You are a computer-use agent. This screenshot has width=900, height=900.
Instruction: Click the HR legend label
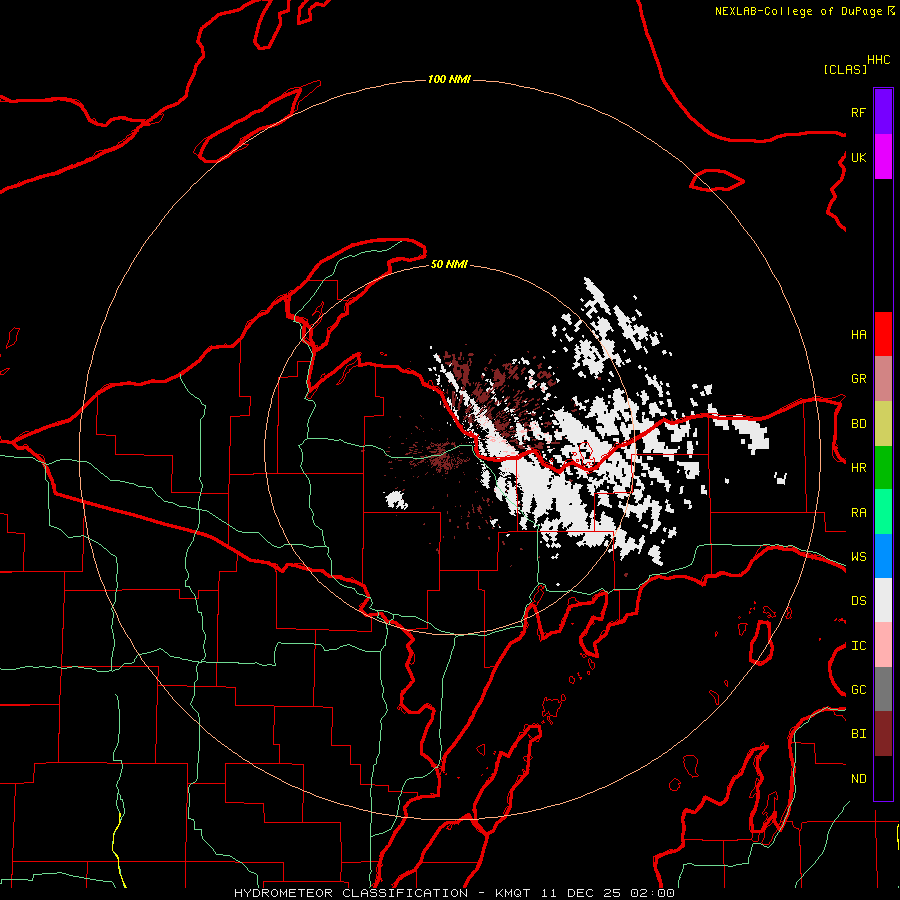[858, 468]
